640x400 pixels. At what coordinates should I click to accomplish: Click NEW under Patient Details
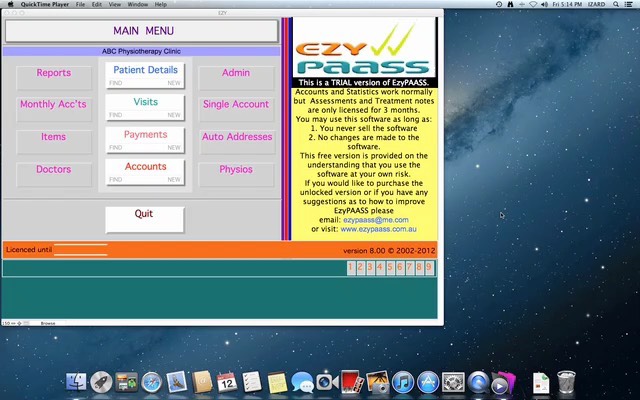point(174,83)
